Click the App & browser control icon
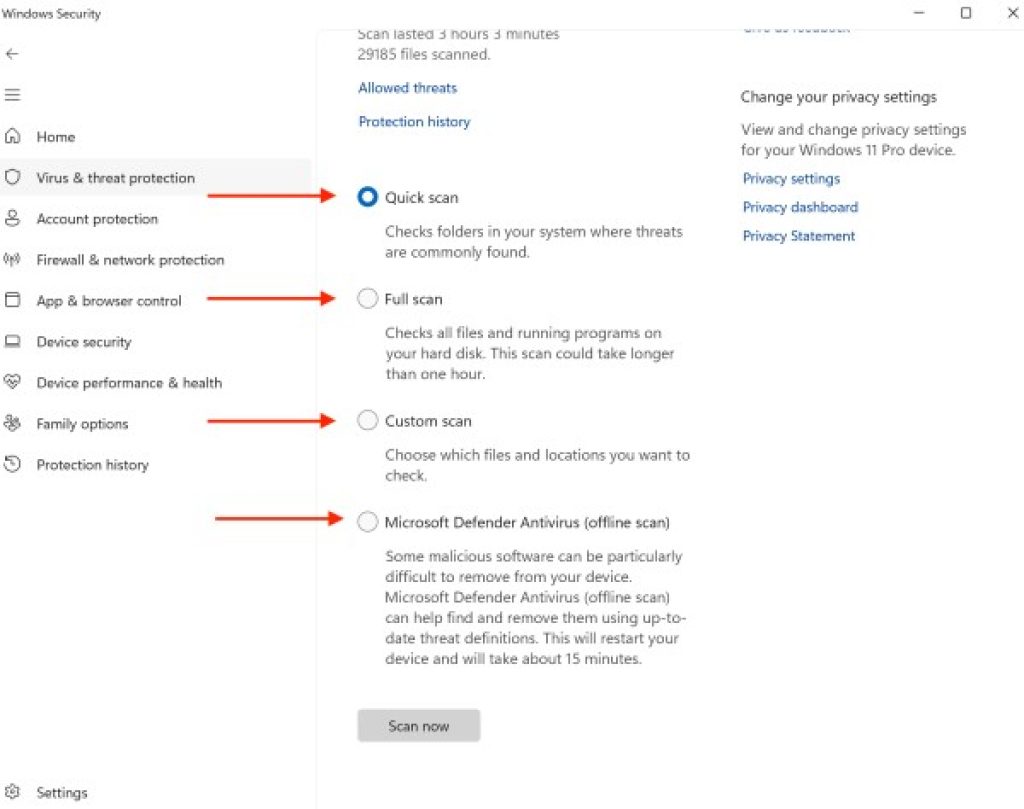 [13, 301]
